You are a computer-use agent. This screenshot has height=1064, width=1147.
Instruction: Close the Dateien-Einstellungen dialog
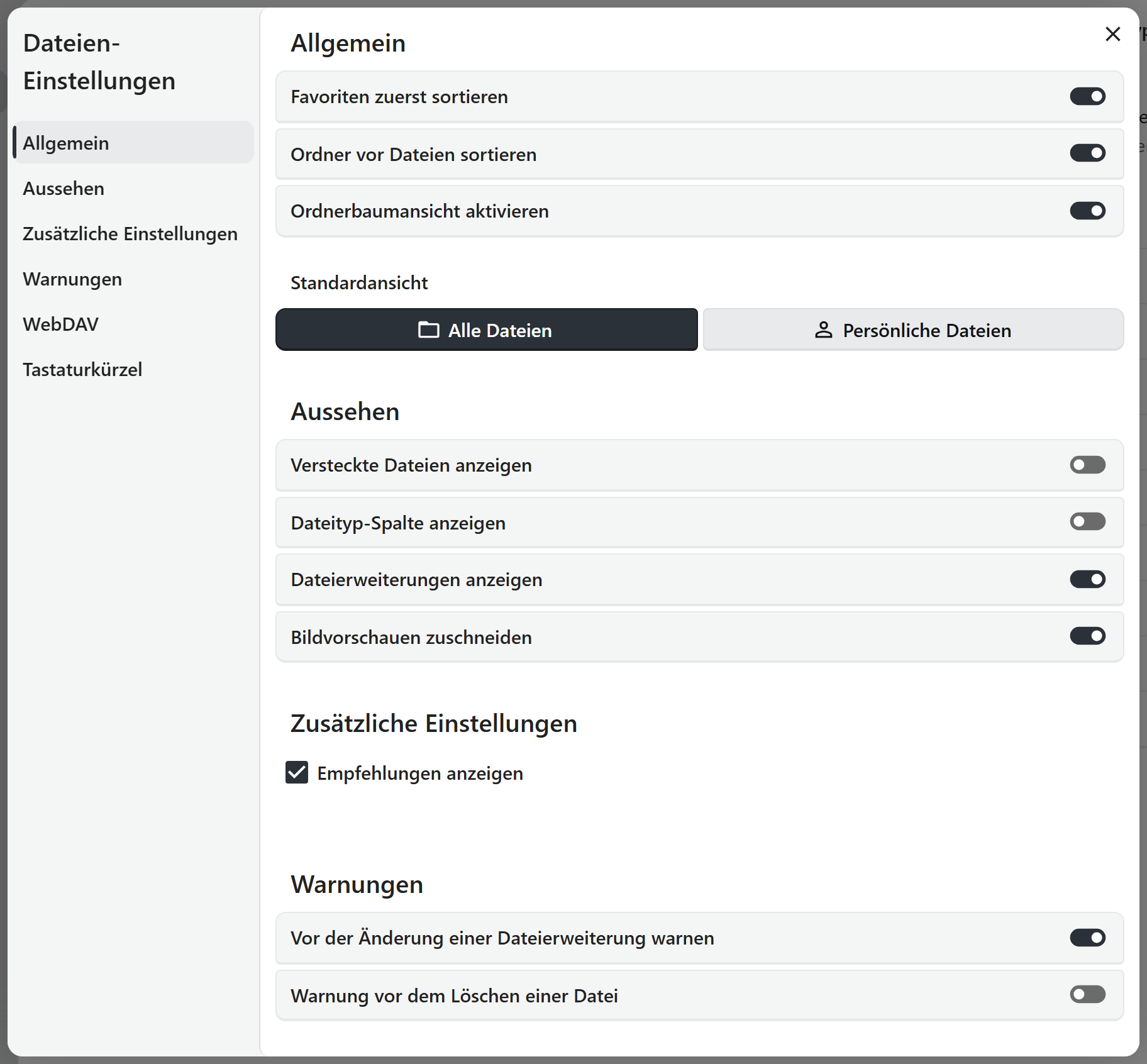pyautogui.click(x=1112, y=34)
